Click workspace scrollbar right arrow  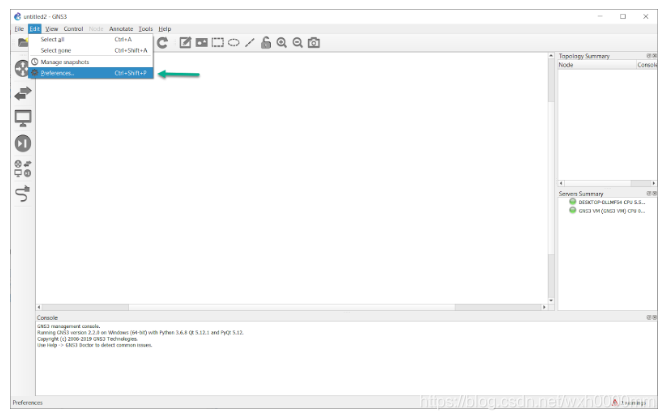tap(544, 307)
